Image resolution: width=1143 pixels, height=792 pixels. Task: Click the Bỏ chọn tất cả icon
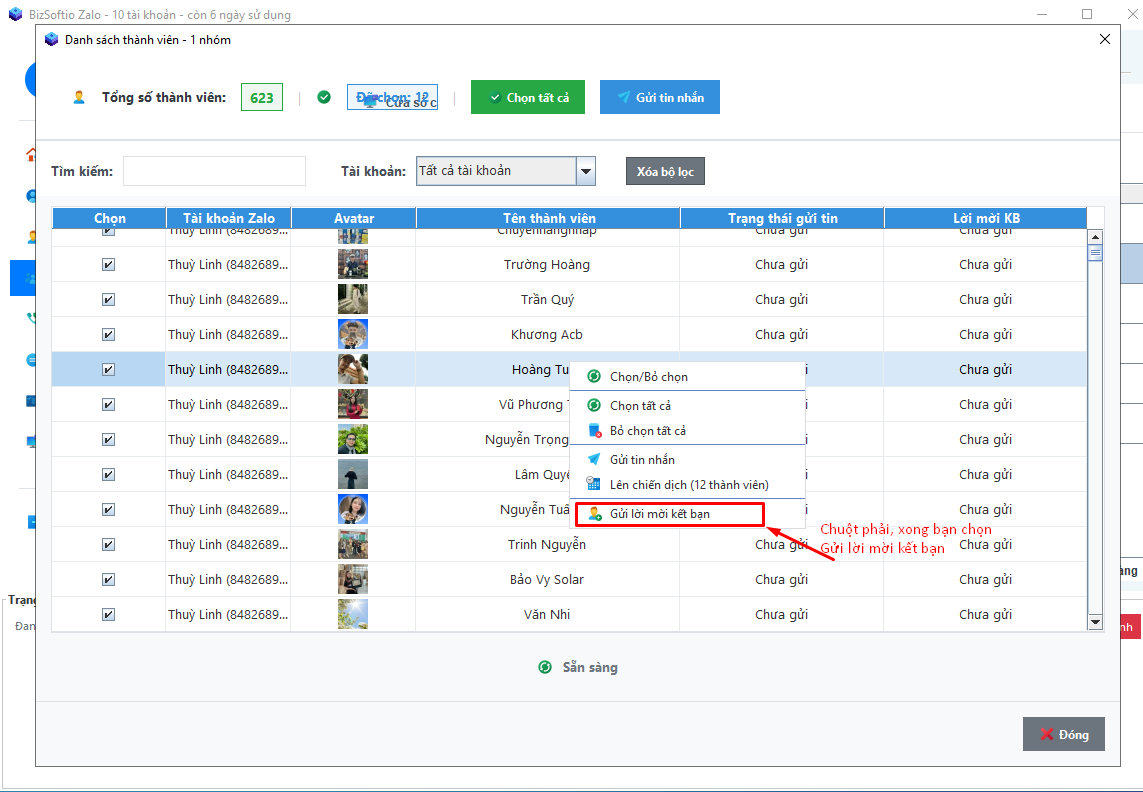pos(594,431)
